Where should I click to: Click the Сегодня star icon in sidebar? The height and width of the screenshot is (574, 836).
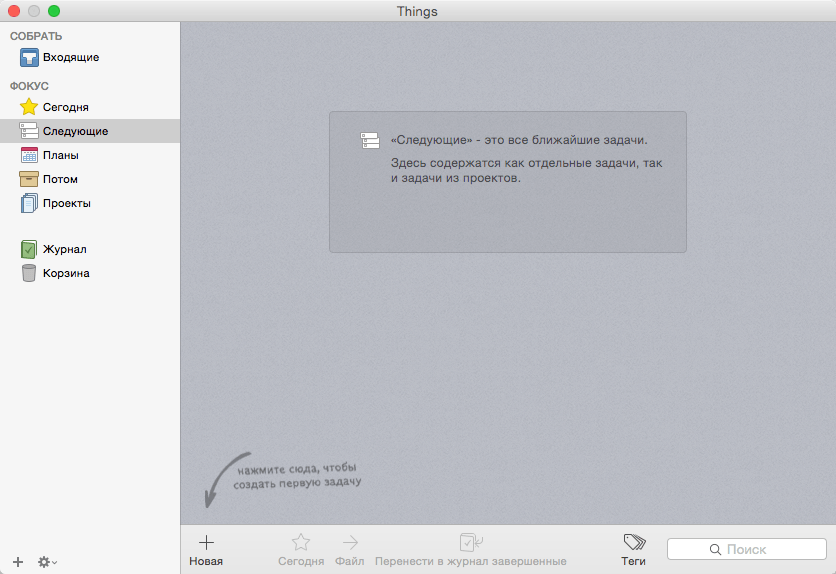[x=29, y=107]
